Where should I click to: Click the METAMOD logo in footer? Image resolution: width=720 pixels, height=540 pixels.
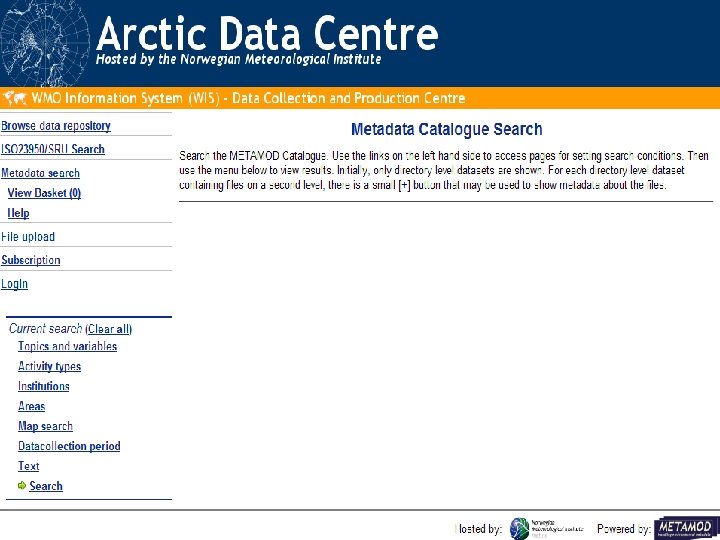pyautogui.click(x=684, y=528)
